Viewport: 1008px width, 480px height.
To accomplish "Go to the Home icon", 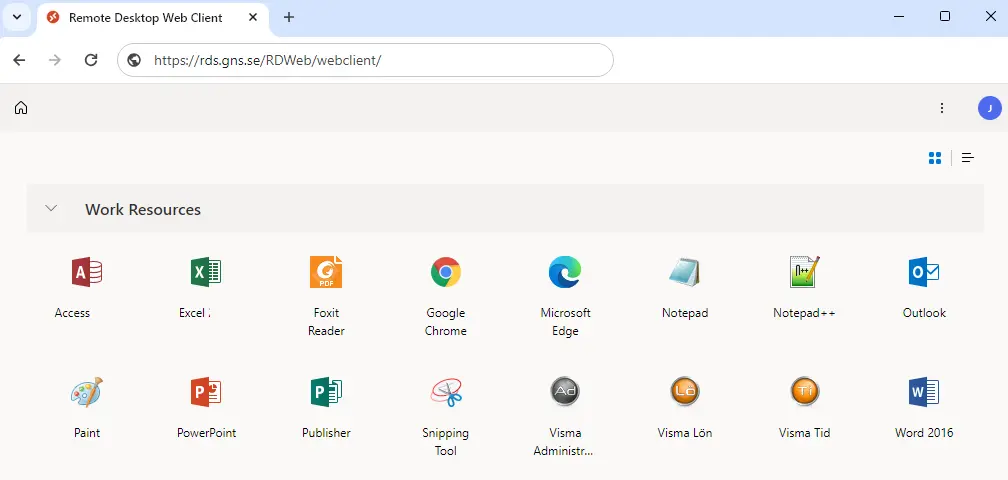I will [x=21, y=107].
